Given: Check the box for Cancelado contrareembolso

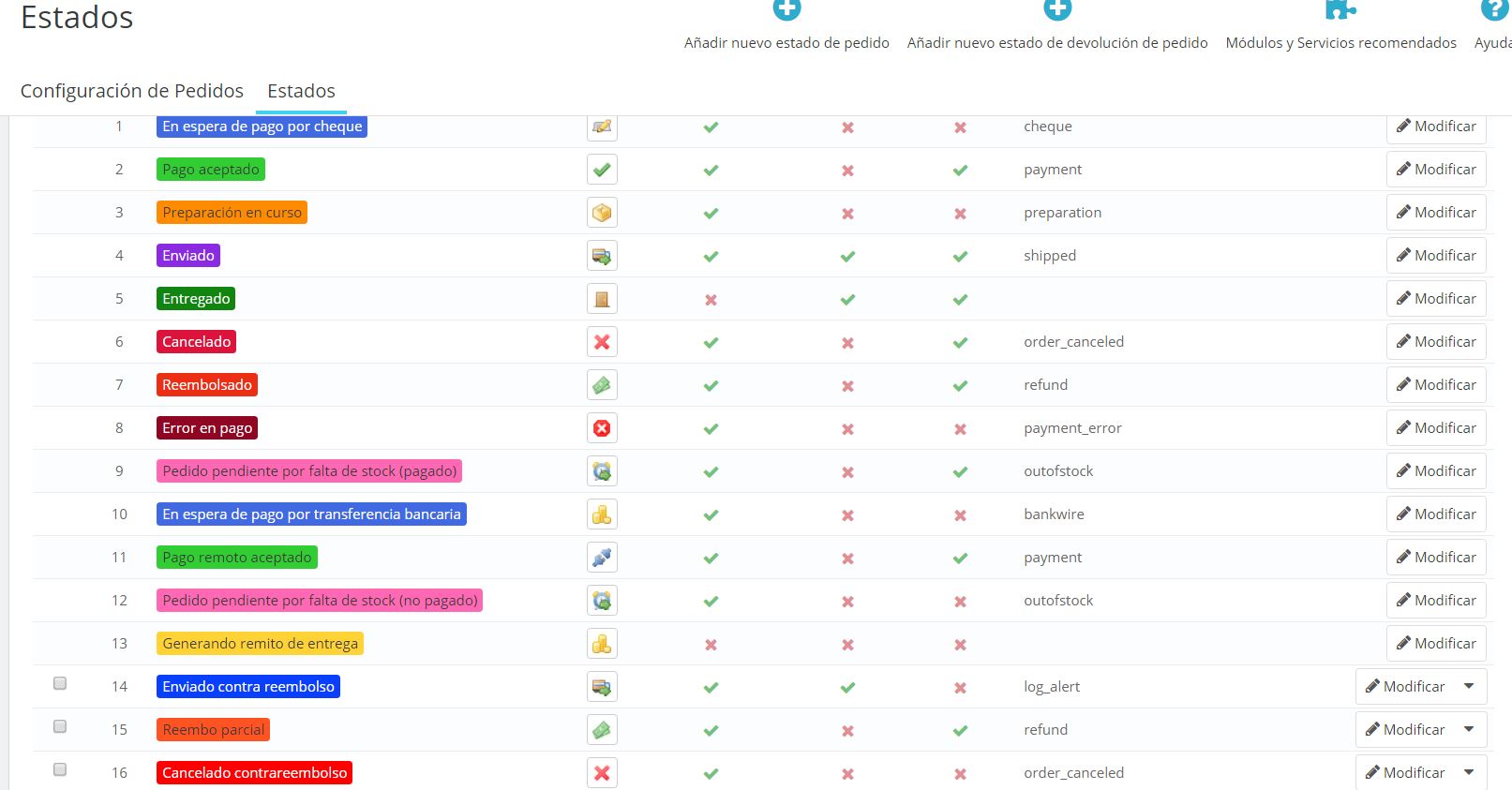Looking at the screenshot, I should pos(60,769).
